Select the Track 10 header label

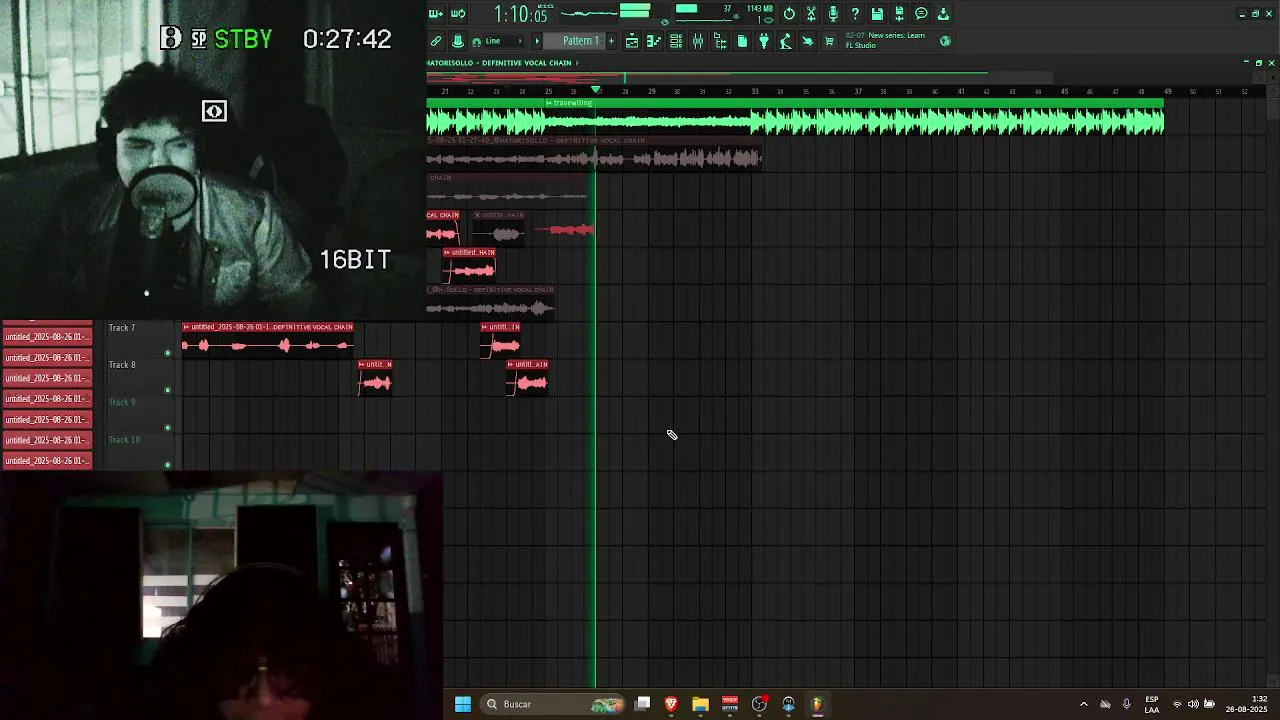(x=124, y=440)
